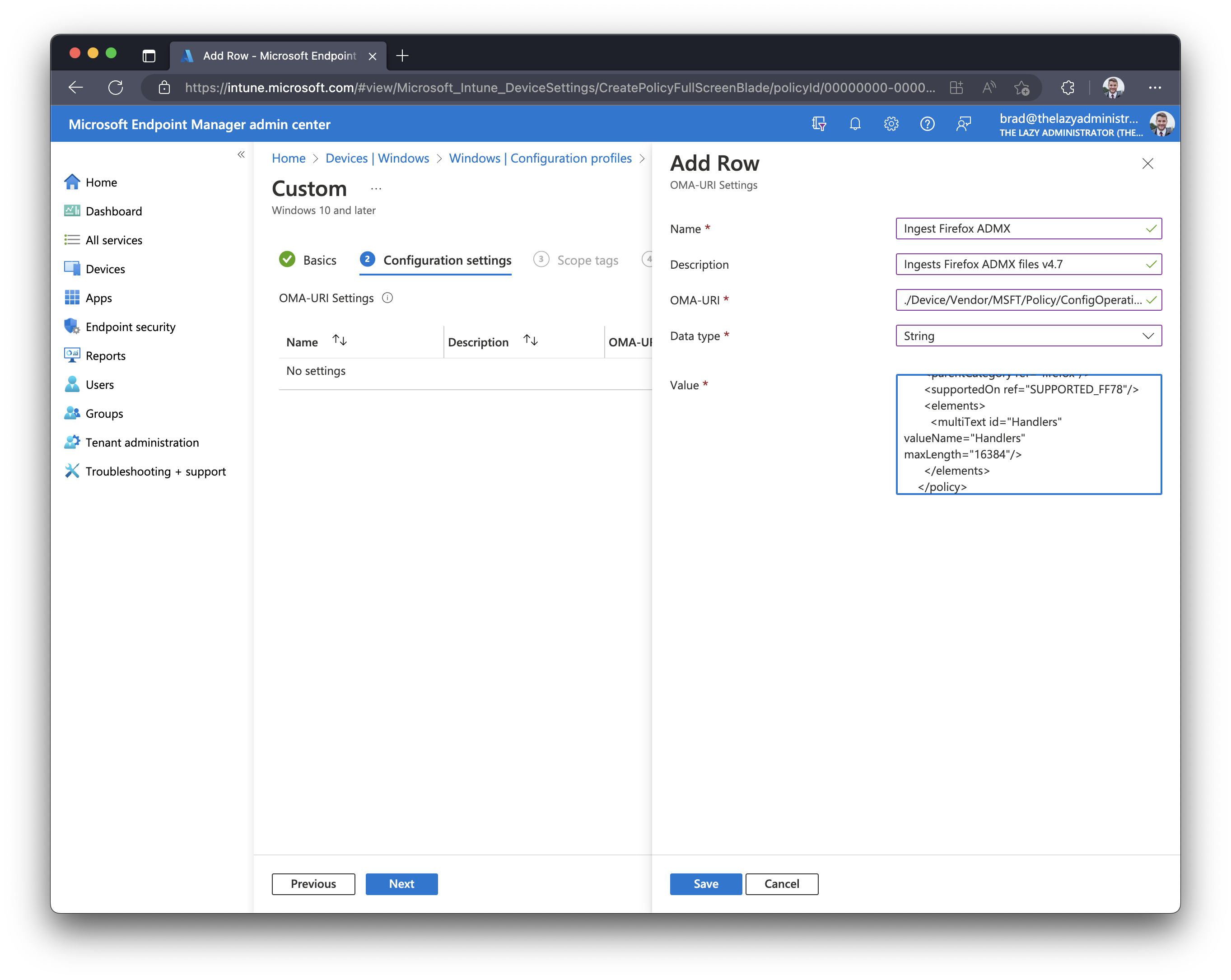This screenshot has width=1231, height=980.
Task: Click Microsoft Endpoint Manager admin center title
Action: point(199,124)
